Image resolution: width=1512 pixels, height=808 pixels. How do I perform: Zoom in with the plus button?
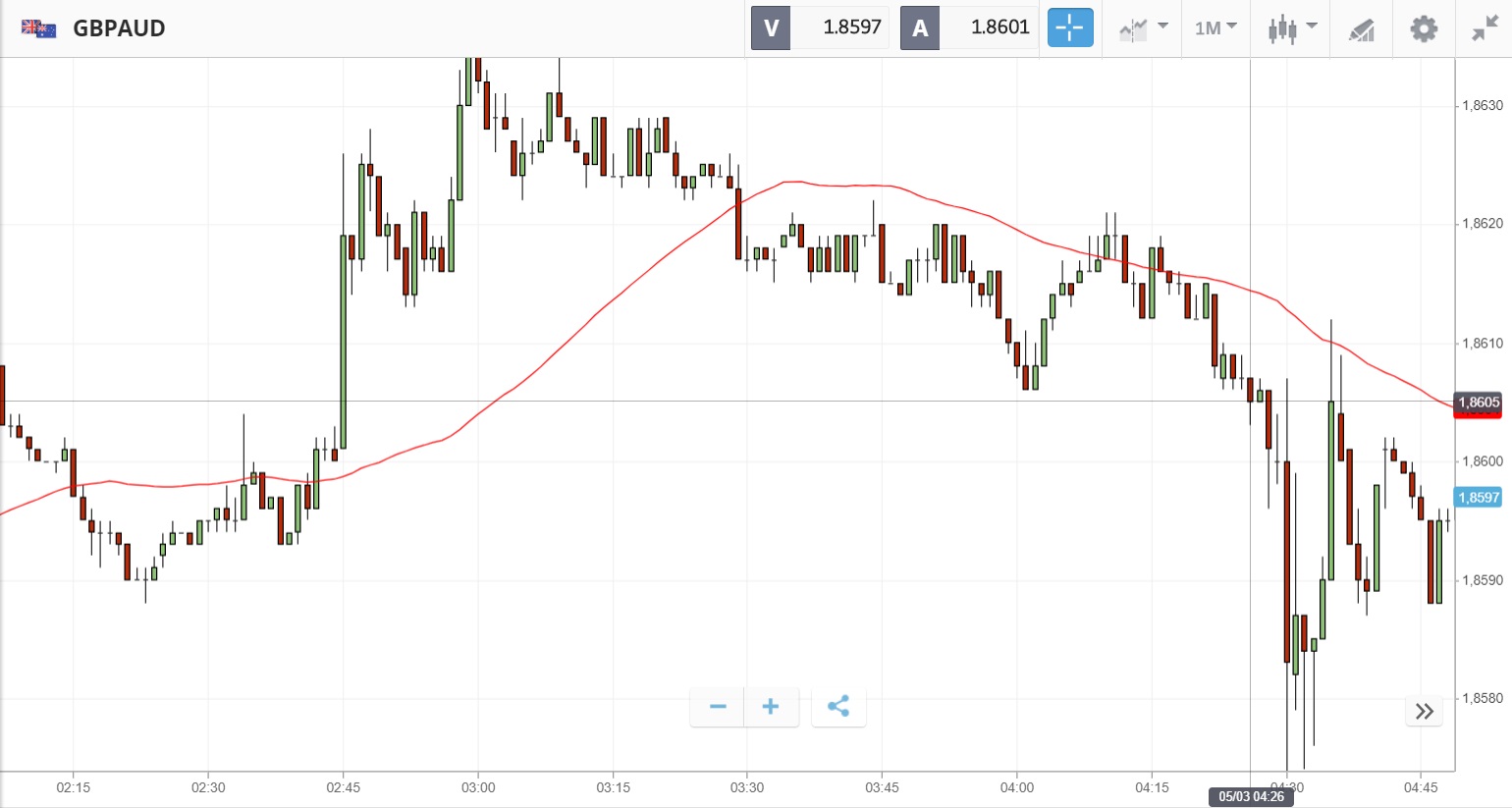[x=771, y=707]
